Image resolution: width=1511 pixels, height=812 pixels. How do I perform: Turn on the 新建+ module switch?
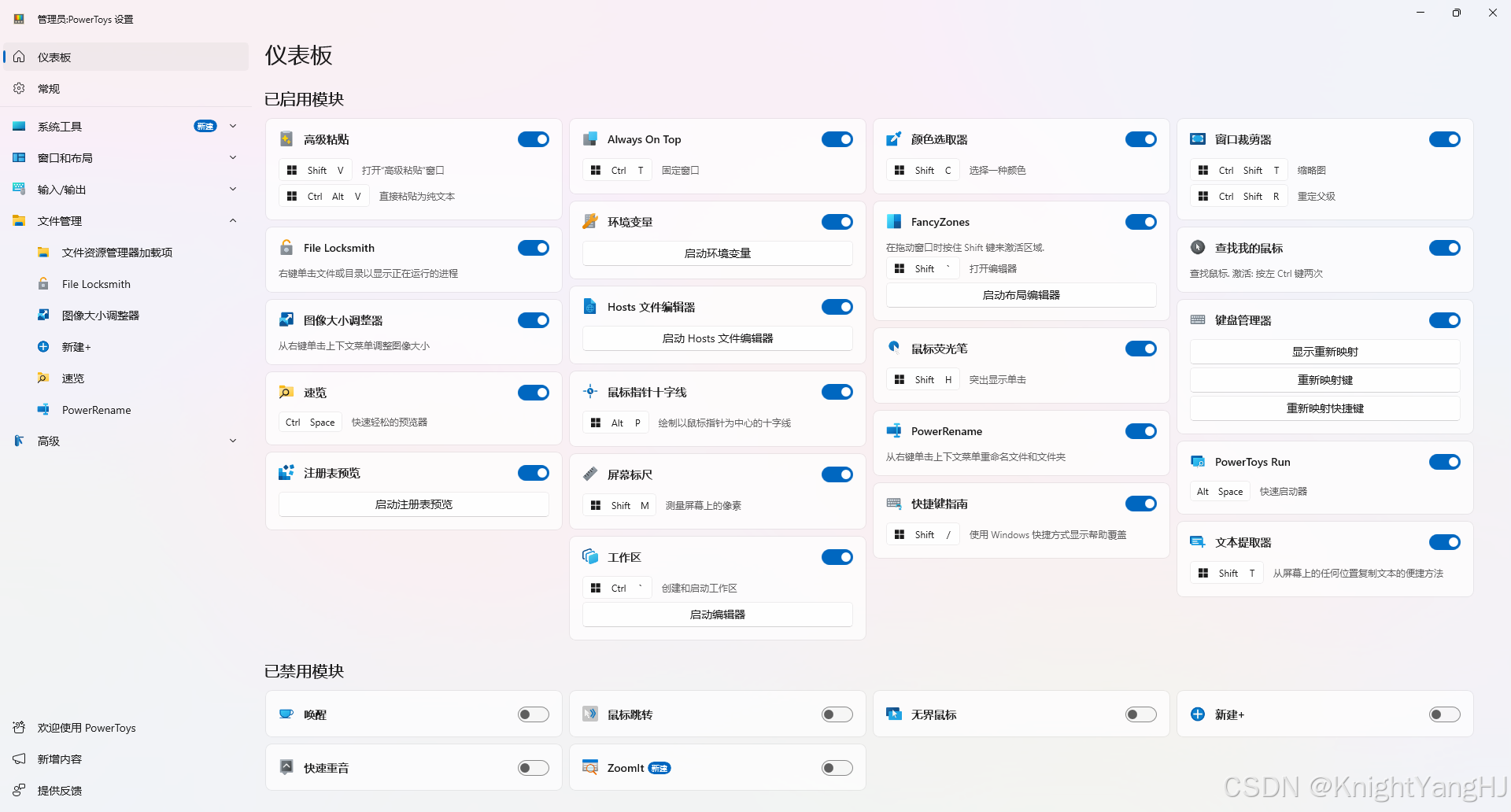[x=1445, y=714]
